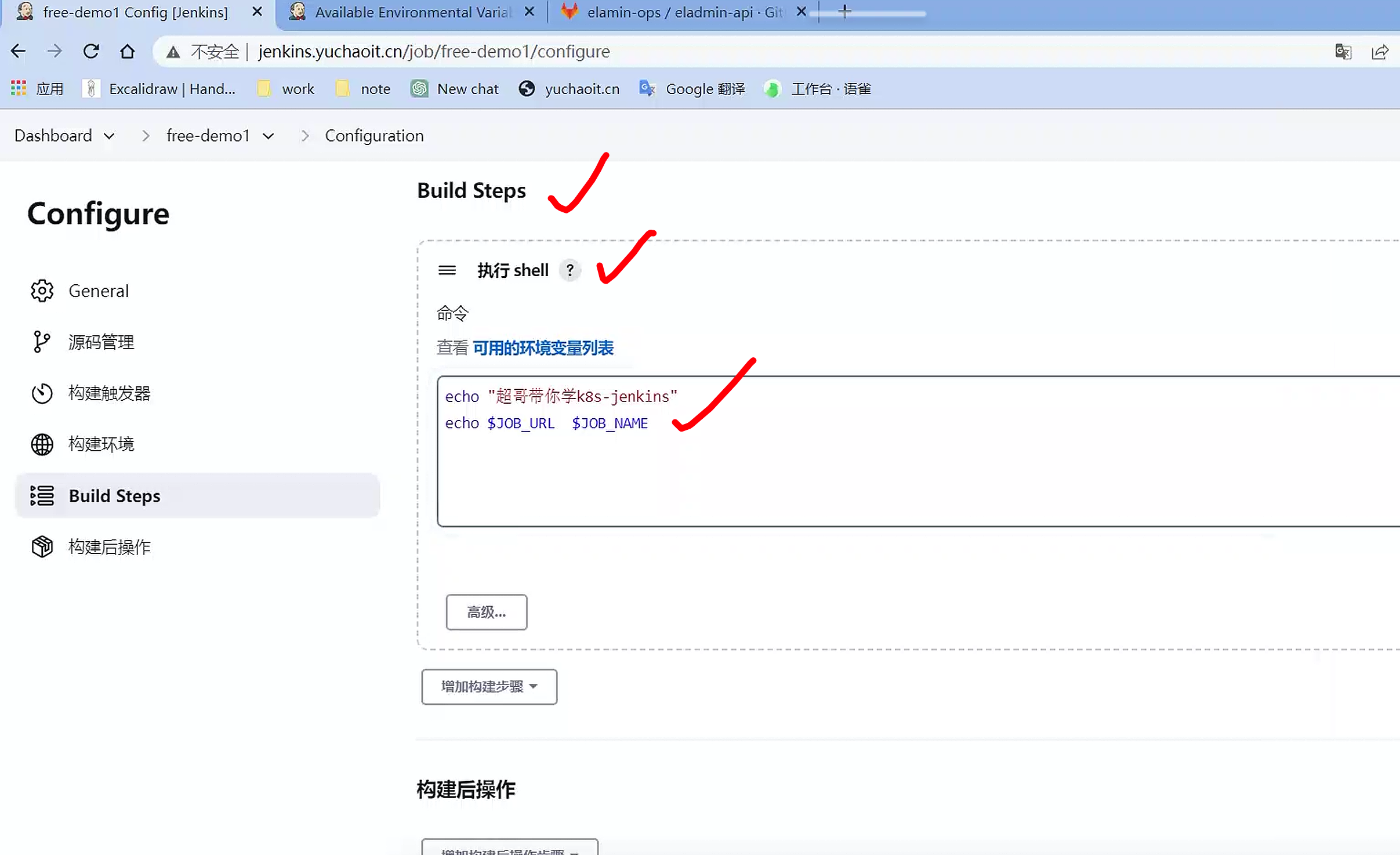Click the browser reload page icon
The width and height of the screenshot is (1400, 855).
tap(91, 52)
